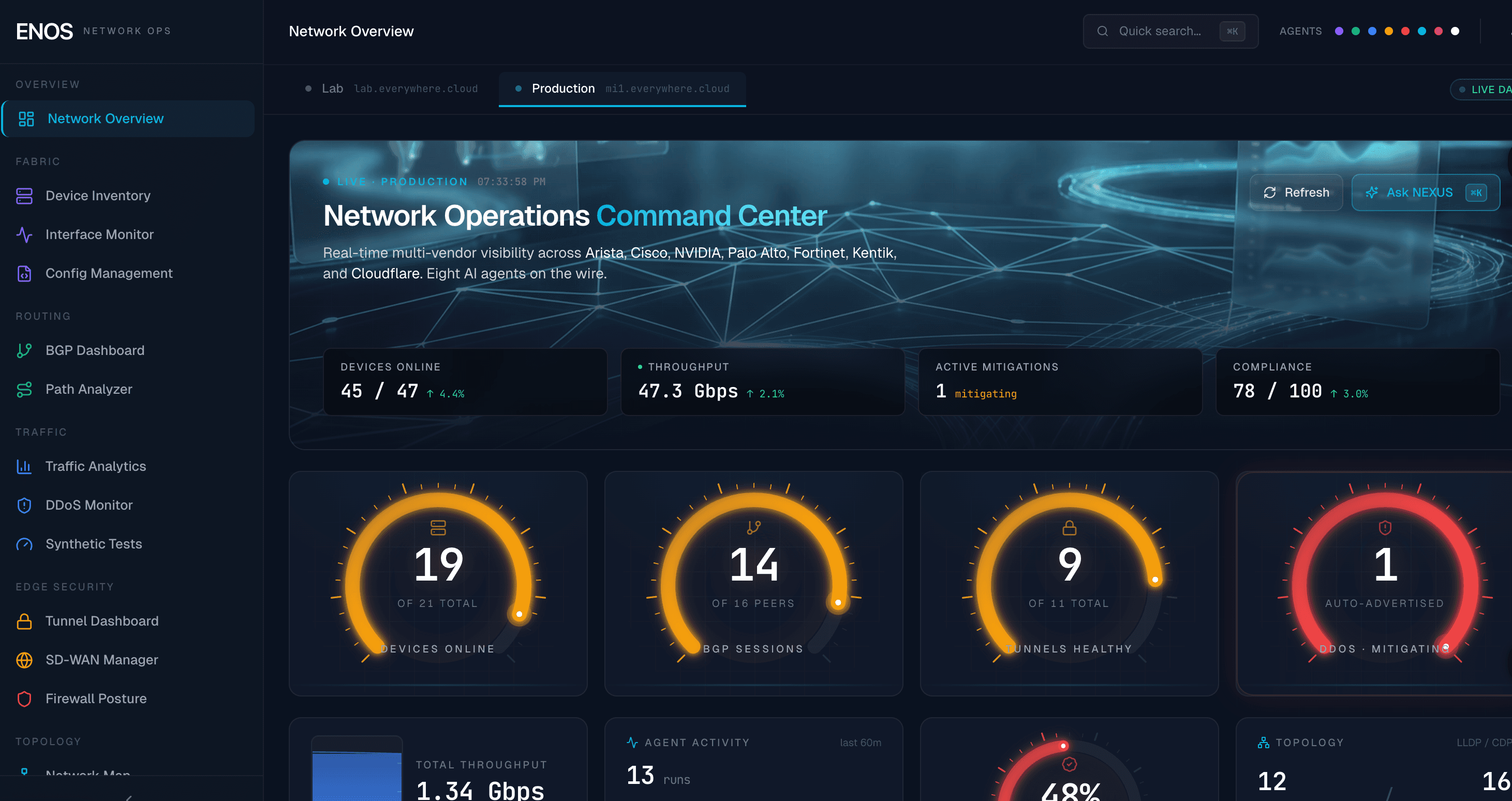Click the Devices Online gauge showing 19

pos(438,584)
